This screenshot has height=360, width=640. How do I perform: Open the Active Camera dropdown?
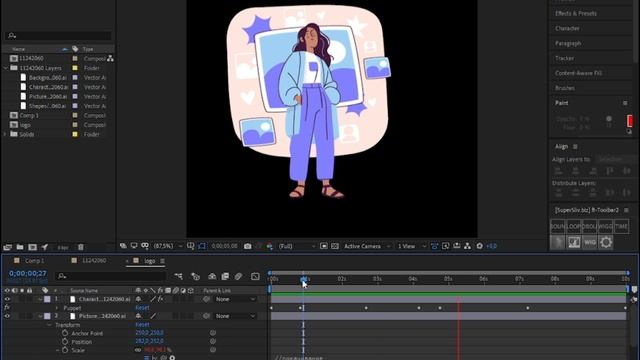pyautogui.click(x=367, y=246)
